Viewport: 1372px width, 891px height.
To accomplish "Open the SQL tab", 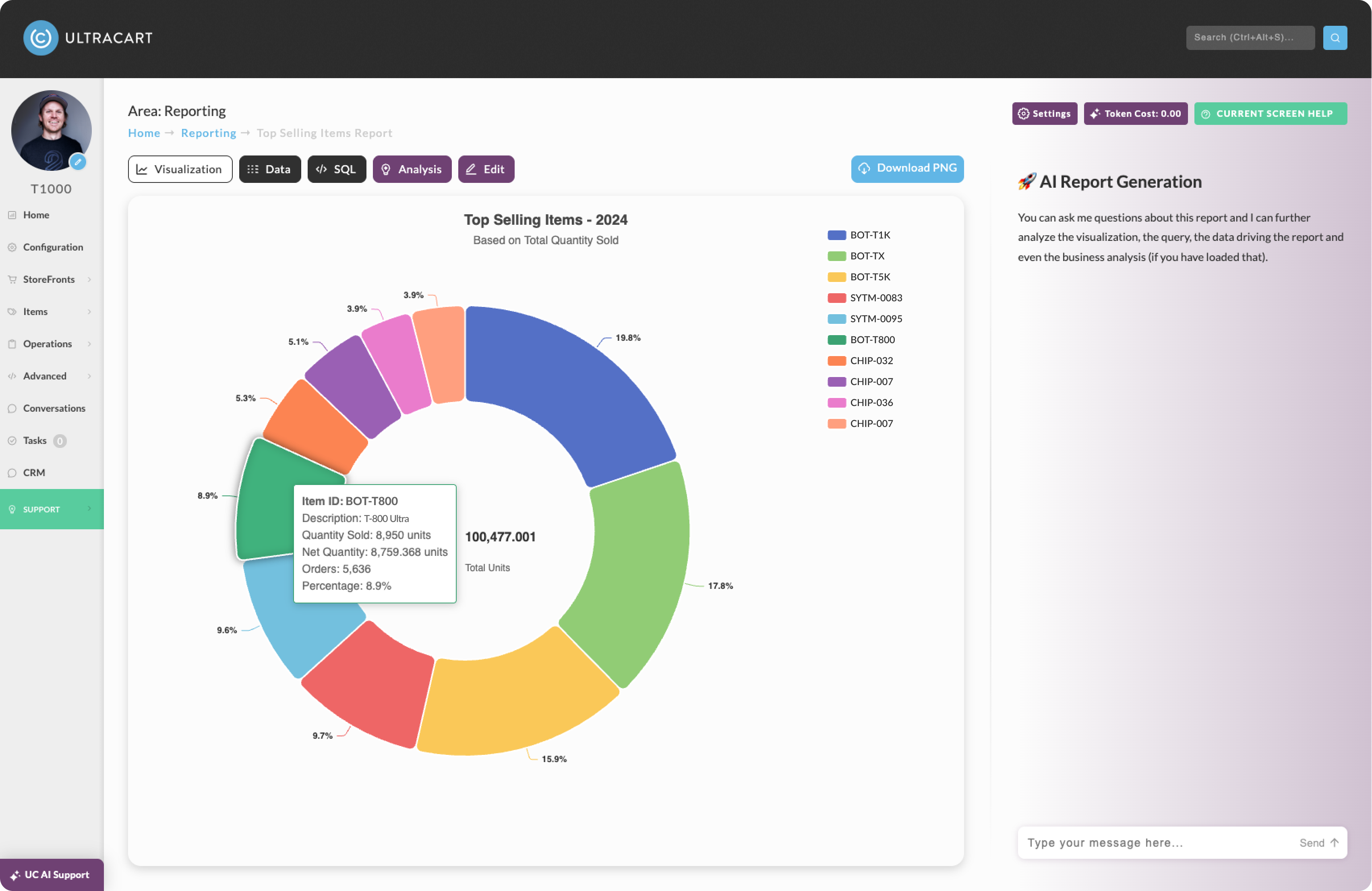I will (x=337, y=169).
